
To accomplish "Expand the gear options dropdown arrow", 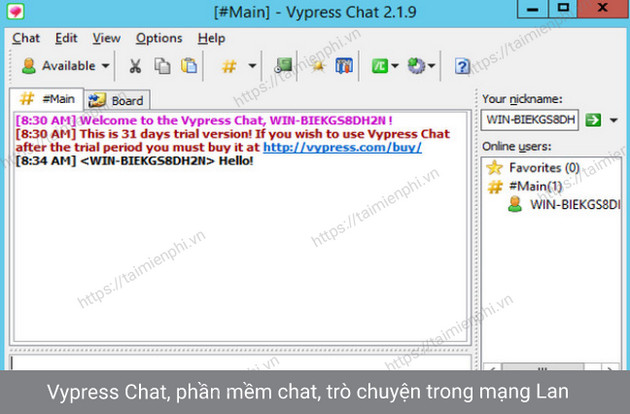I will (x=431, y=66).
